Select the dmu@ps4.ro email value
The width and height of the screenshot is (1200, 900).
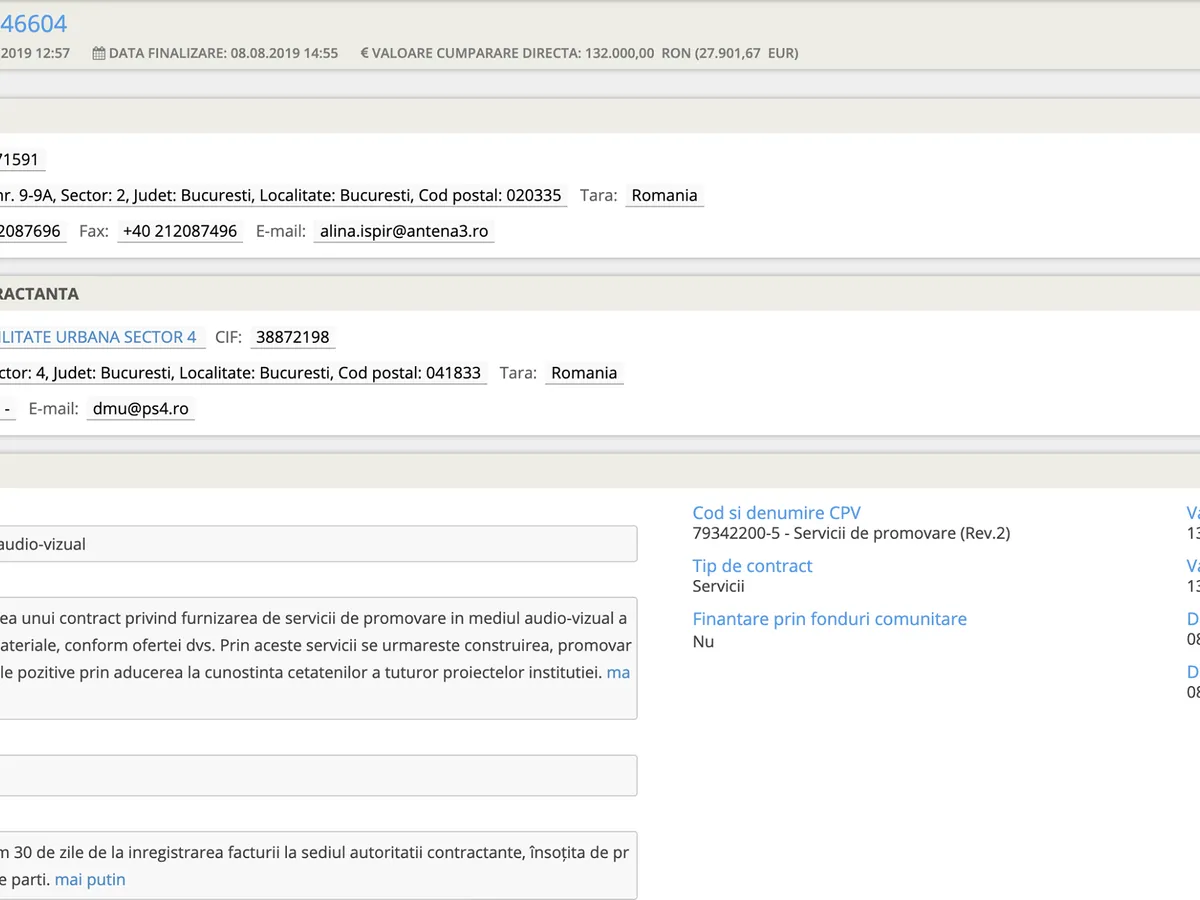pyautogui.click(x=140, y=408)
